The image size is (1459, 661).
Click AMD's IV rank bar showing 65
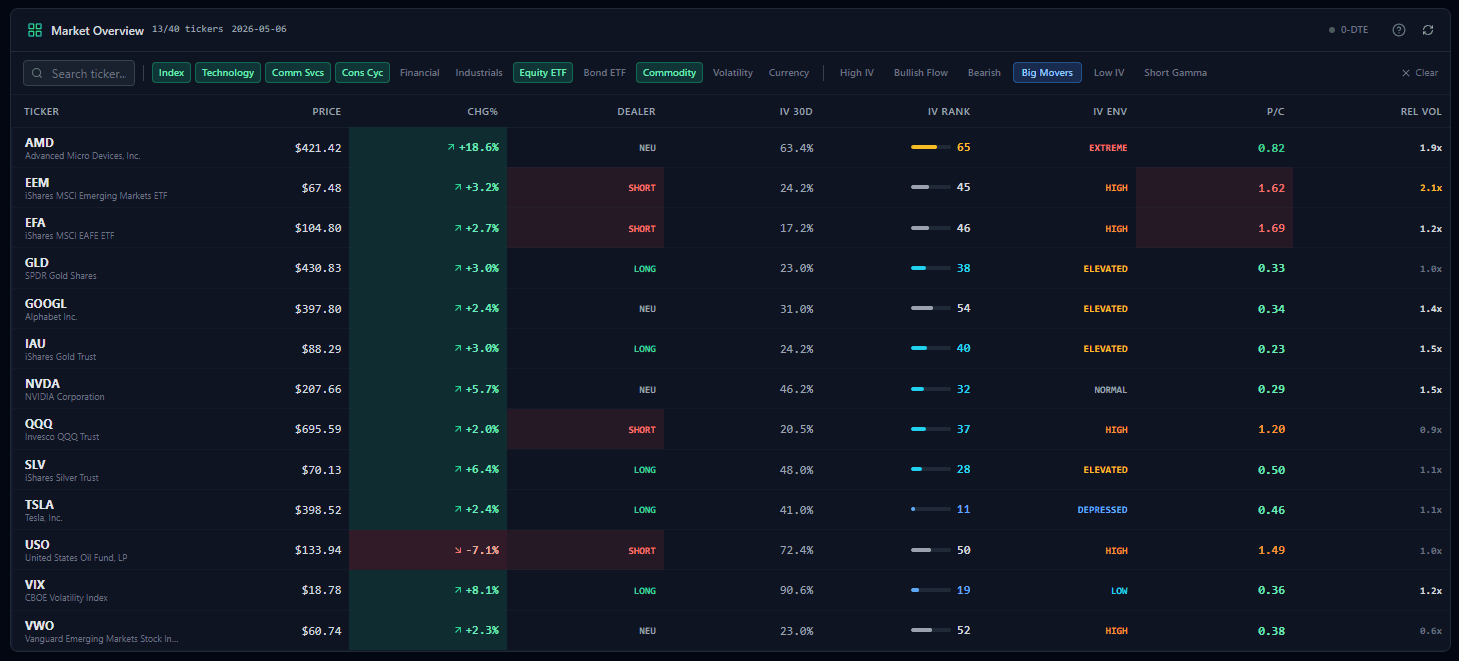[931, 147]
